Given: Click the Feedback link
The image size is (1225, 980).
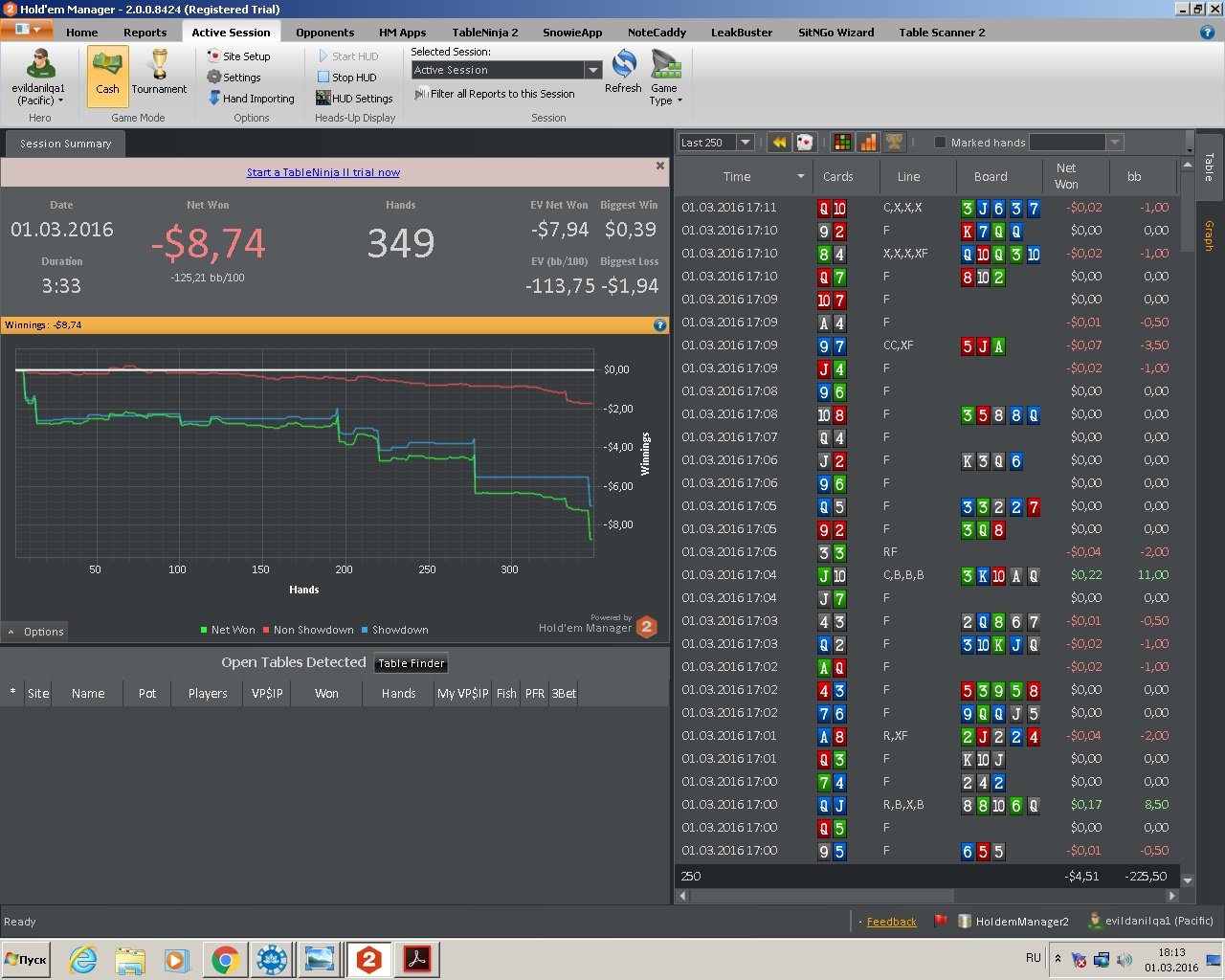Looking at the screenshot, I should click(x=891, y=922).
